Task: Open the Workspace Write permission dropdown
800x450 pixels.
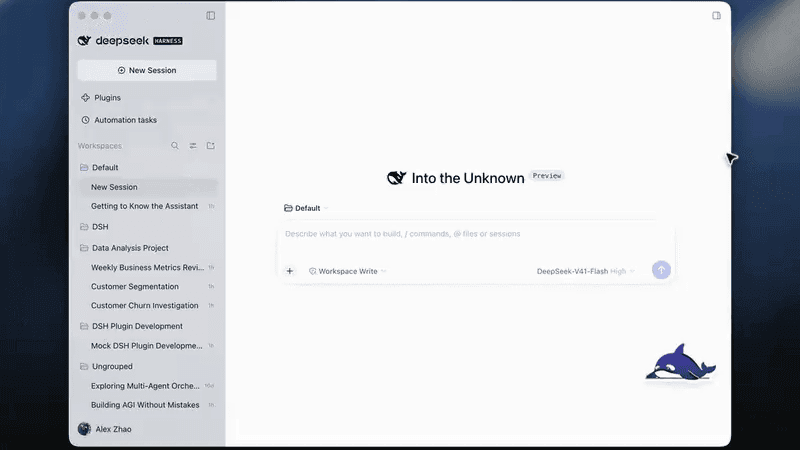Action: click(347, 271)
